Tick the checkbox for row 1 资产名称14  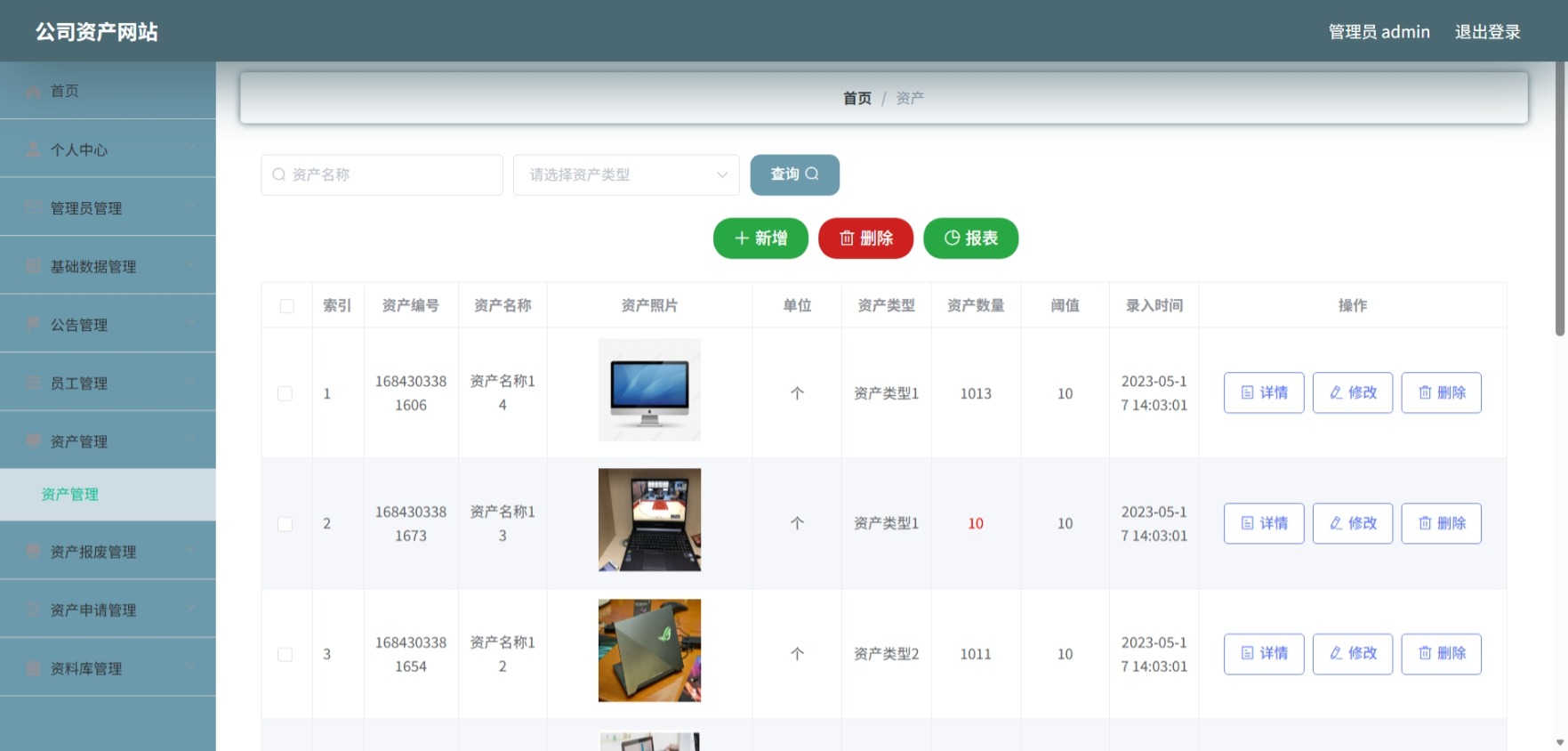(x=285, y=393)
